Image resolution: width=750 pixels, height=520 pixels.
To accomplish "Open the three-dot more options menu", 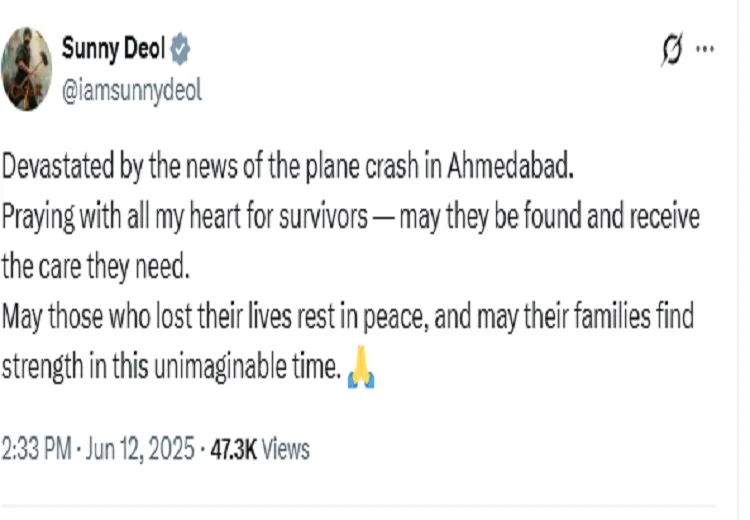I will [x=706, y=49].
